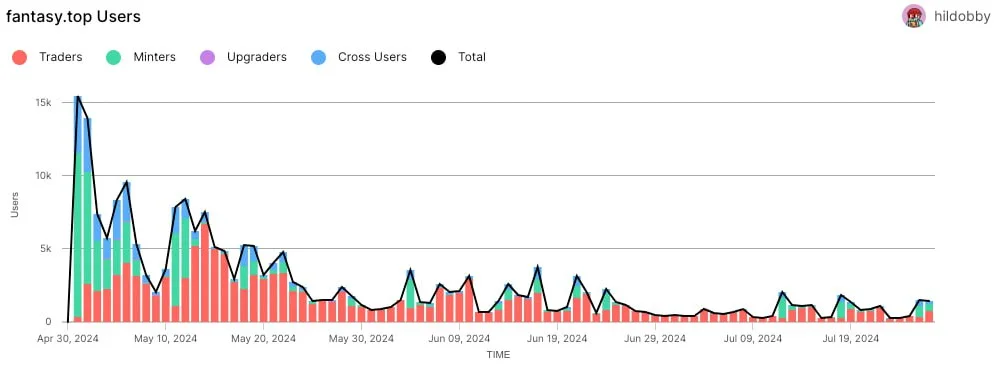
Task: Toggle the green Minters legend dot
Action: [x=114, y=57]
